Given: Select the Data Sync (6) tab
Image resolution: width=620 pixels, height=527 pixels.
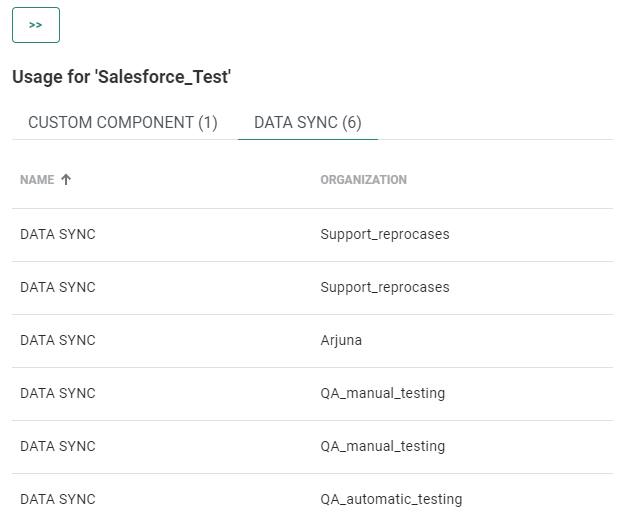Looking at the screenshot, I should coord(308,123).
